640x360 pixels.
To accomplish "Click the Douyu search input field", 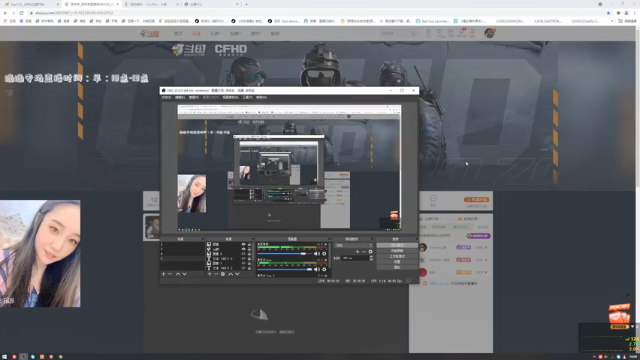I will [x=395, y=33].
